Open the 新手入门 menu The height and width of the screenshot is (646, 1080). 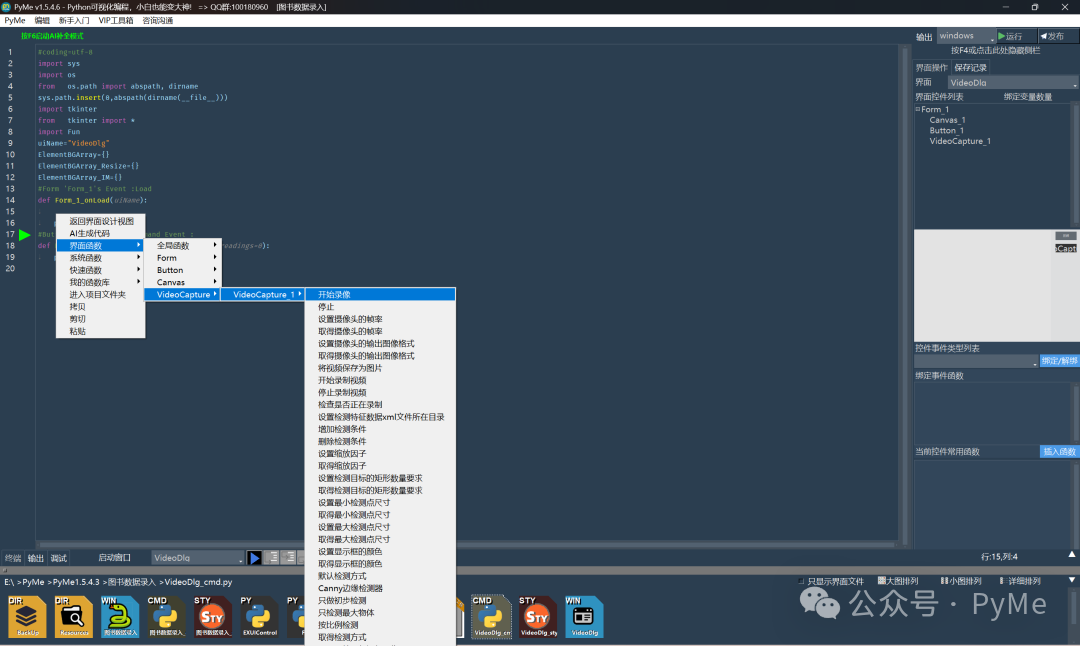(74, 21)
